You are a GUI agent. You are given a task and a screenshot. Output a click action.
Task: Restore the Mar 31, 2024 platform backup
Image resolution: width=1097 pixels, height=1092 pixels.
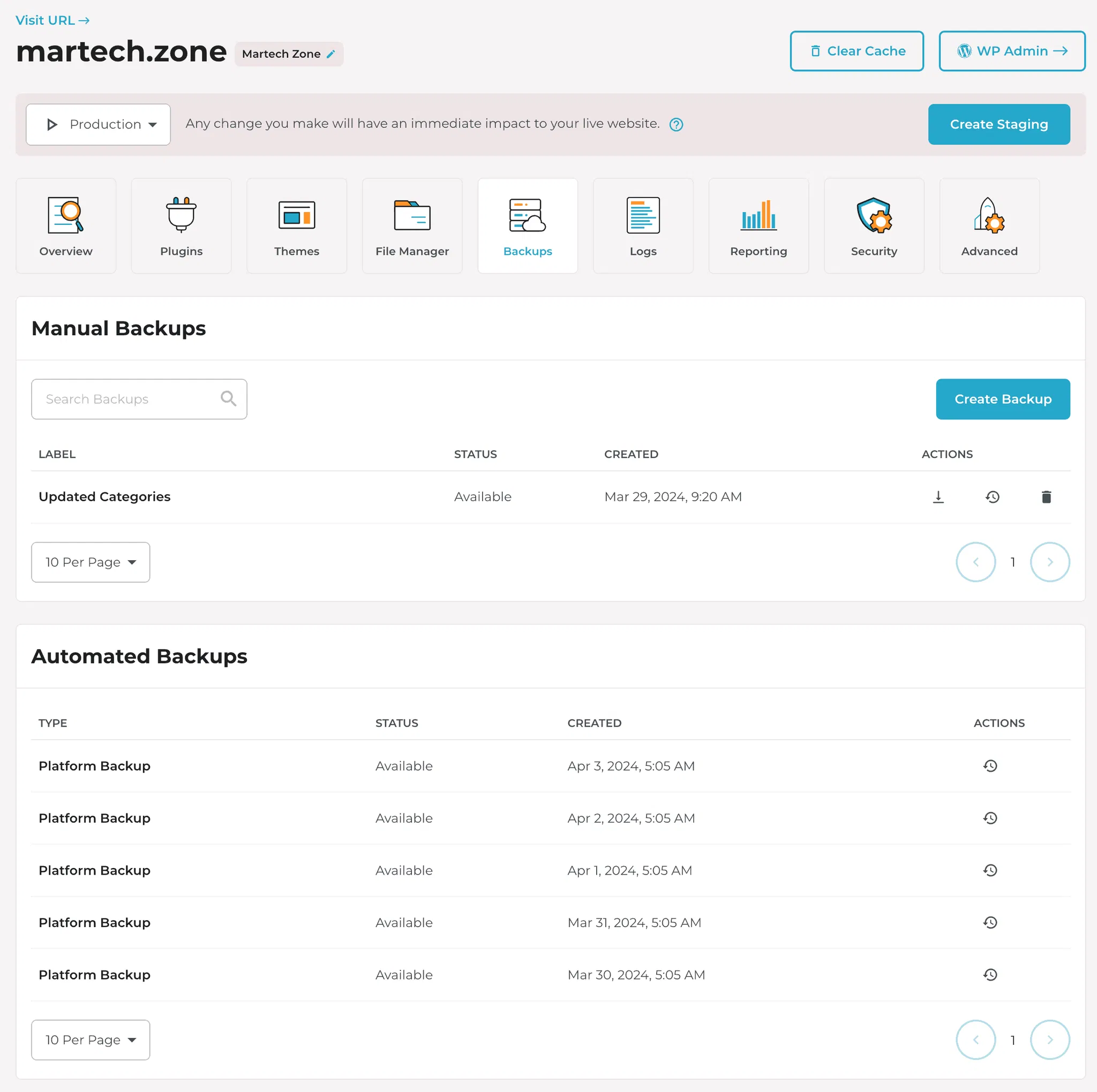pos(990,922)
